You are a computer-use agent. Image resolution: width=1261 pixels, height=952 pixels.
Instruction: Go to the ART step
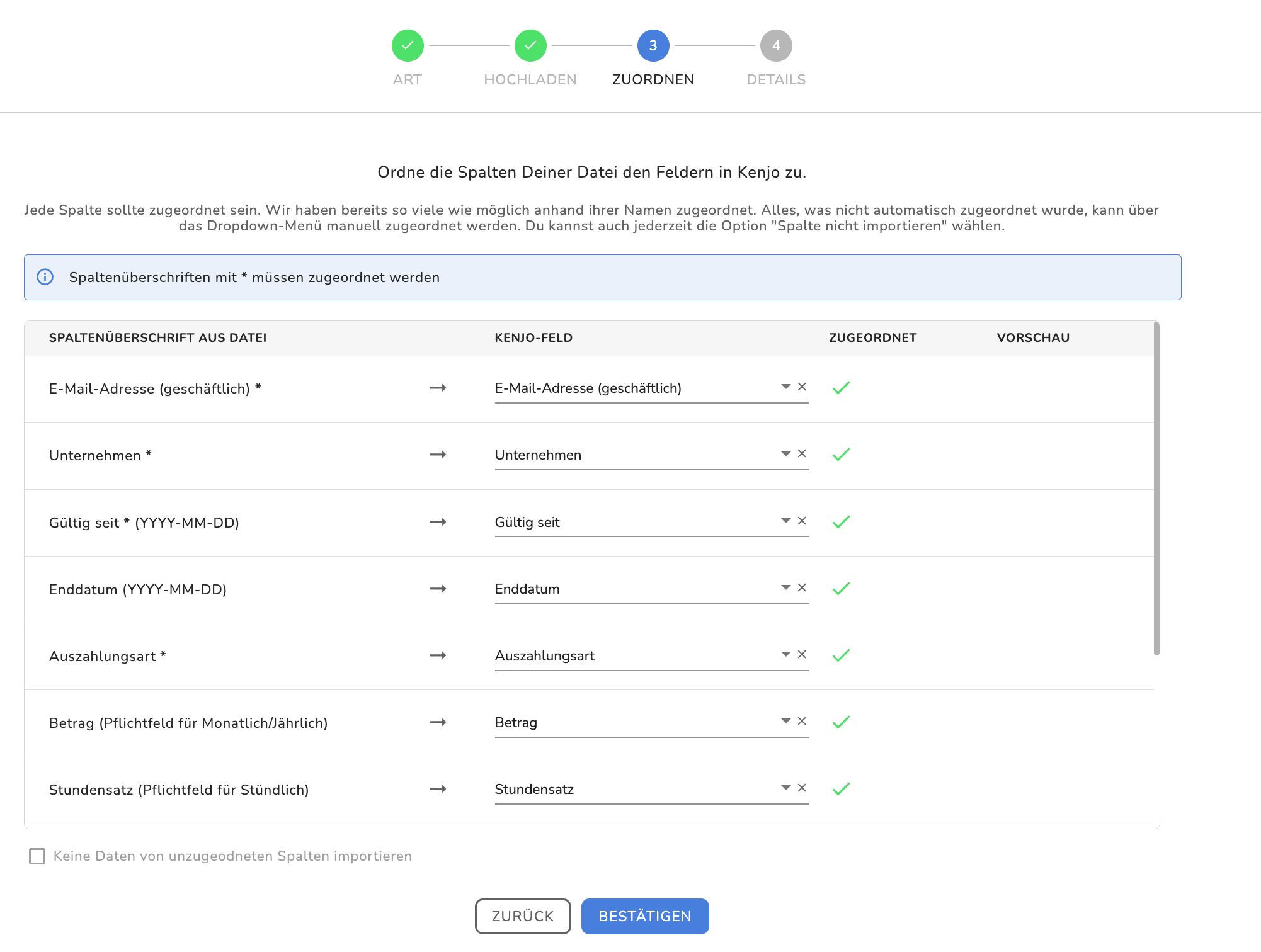[408, 46]
